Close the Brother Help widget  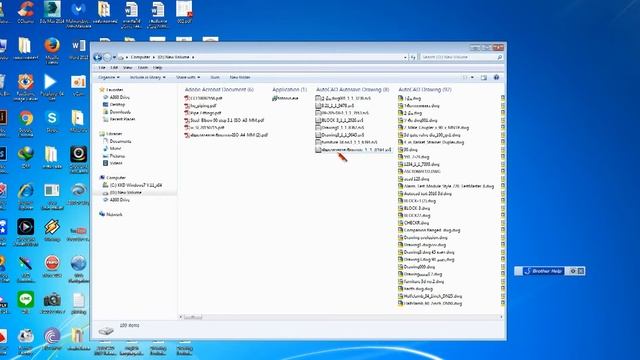coord(581,271)
